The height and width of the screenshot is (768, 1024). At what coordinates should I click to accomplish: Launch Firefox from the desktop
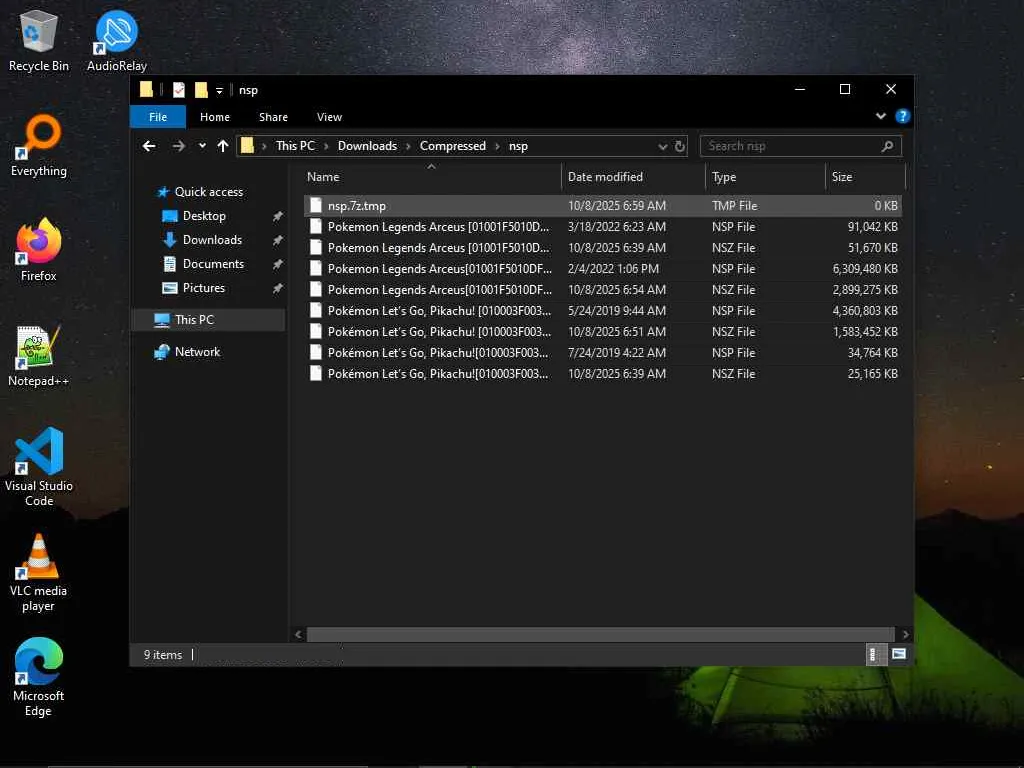click(x=39, y=250)
